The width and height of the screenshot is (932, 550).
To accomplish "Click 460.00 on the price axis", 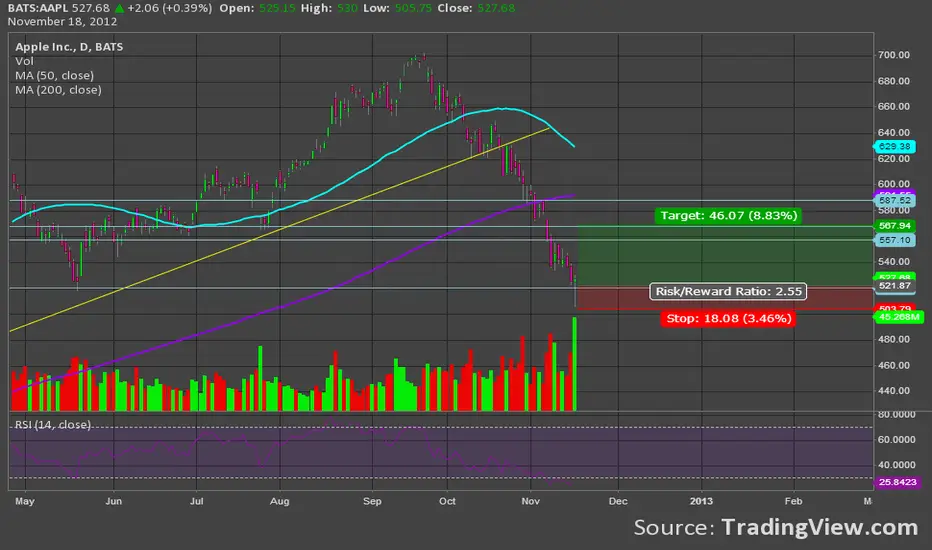I will [x=894, y=365].
